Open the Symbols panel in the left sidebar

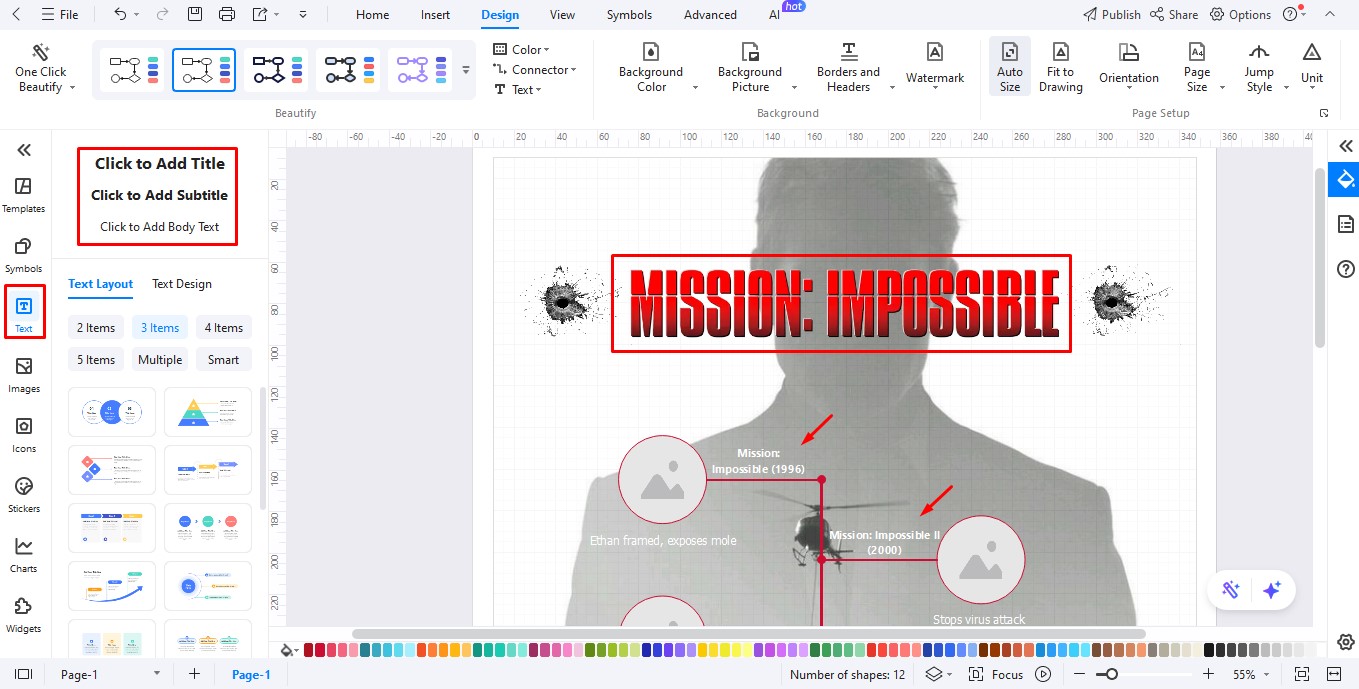point(24,254)
